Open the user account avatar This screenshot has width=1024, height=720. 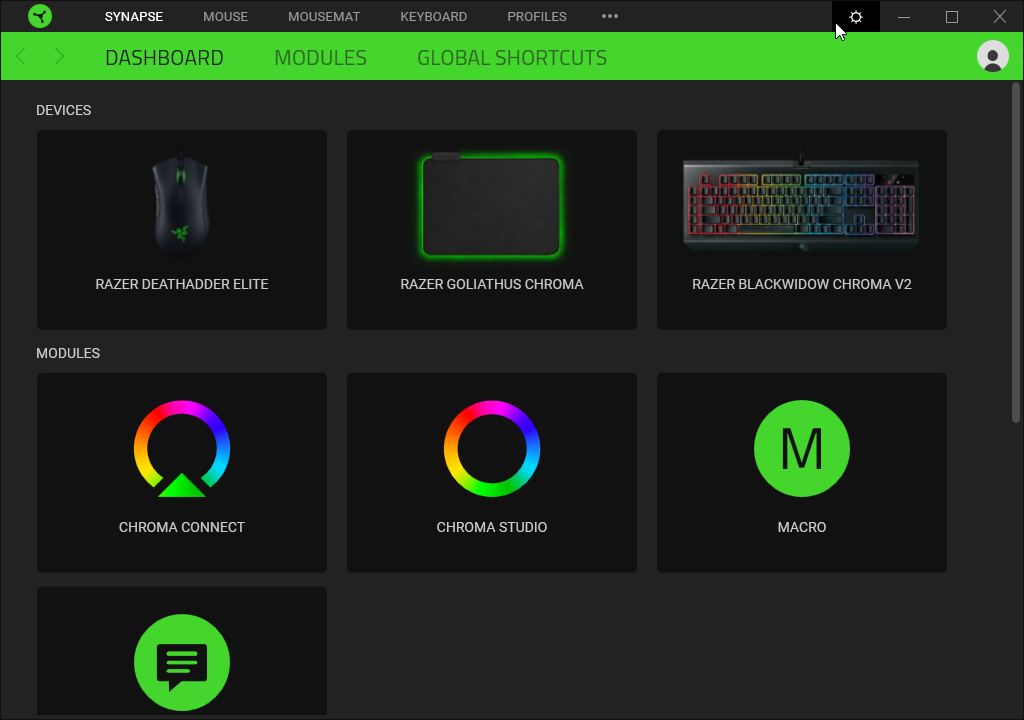tap(992, 57)
